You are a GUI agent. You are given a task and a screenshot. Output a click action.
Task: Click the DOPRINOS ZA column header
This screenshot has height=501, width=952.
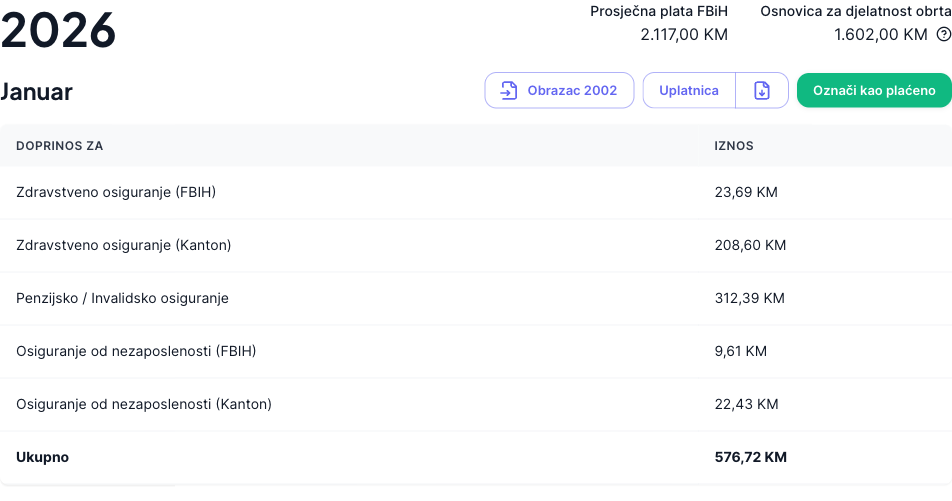pos(59,146)
